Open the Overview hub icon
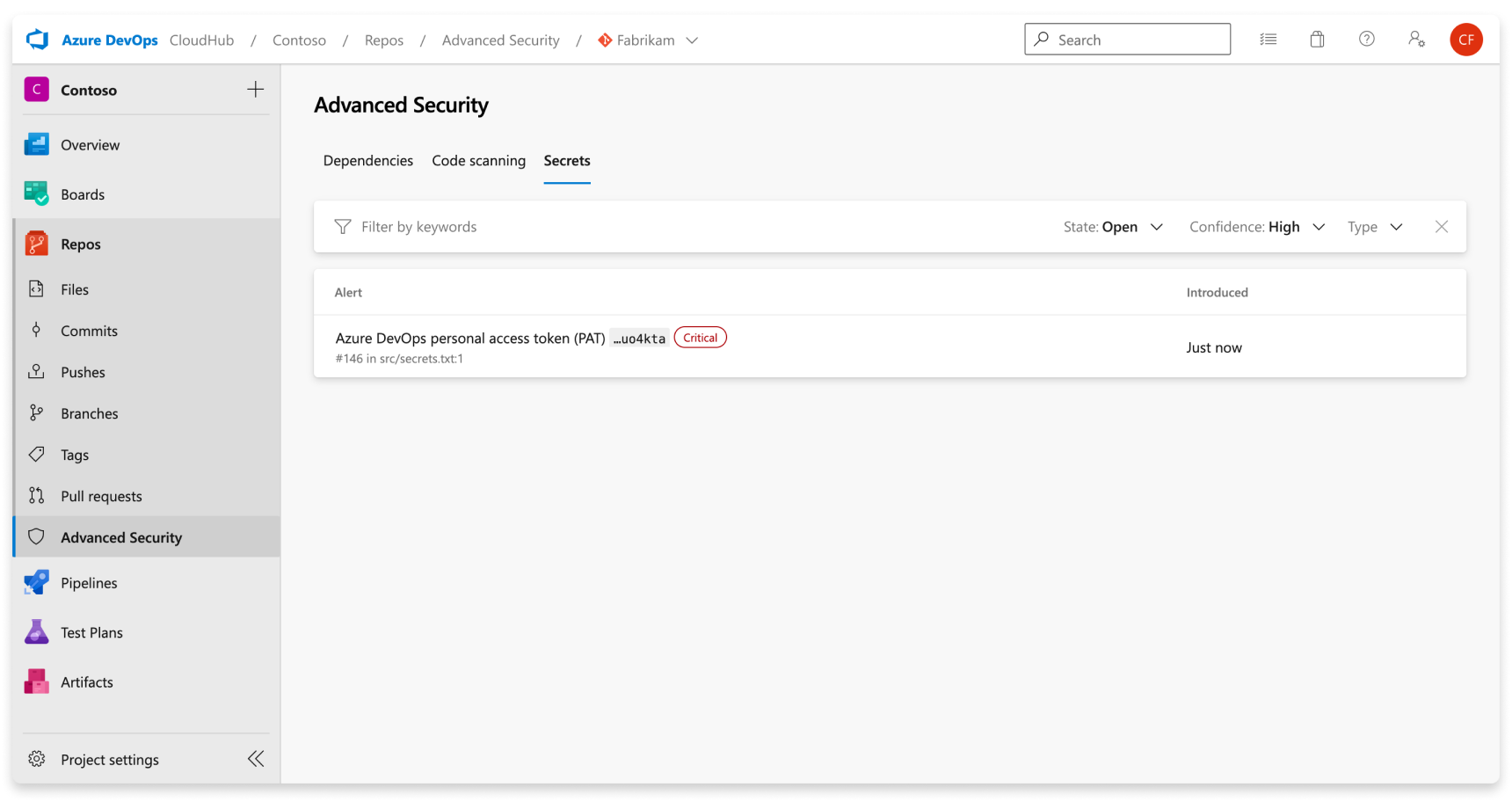Screen dimensions: 1512x802 (37, 144)
